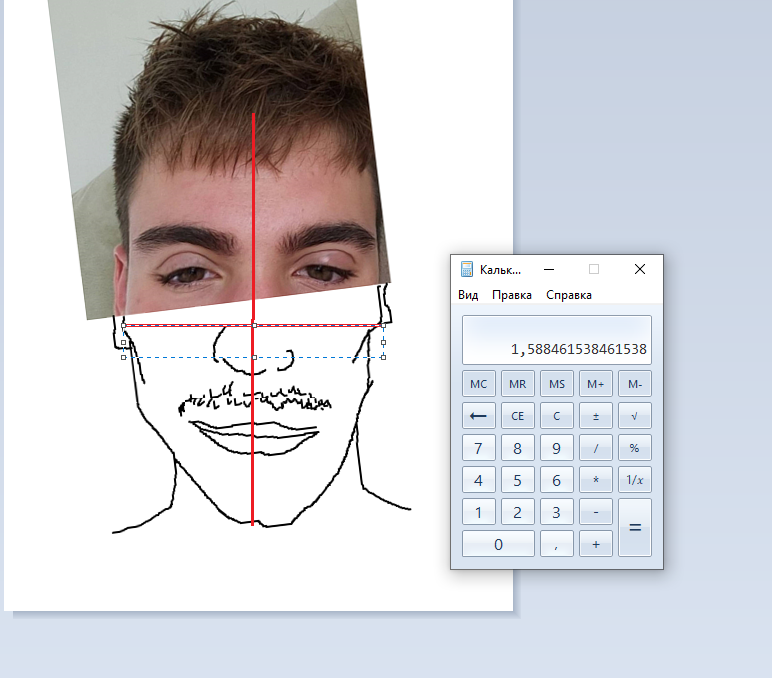Click the digit 2 key
This screenshot has width=772, height=678.
pos(517,512)
